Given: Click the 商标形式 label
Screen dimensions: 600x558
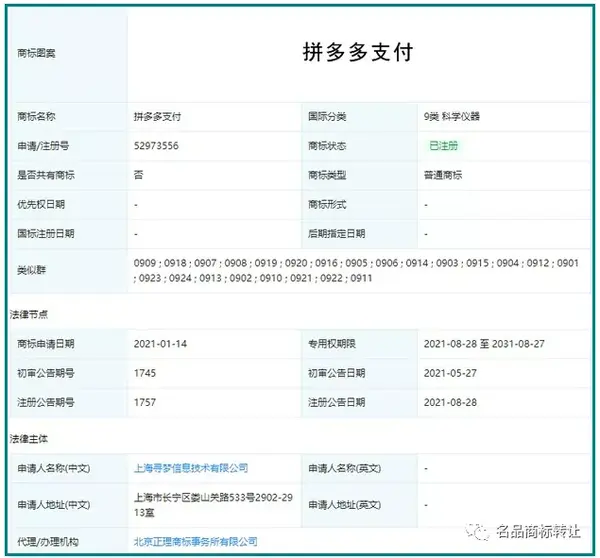Looking at the screenshot, I should click(327, 204).
